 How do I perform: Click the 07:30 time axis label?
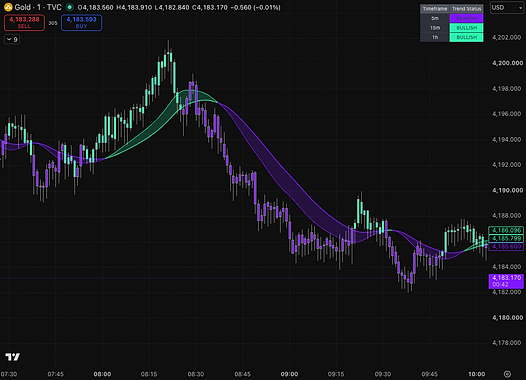tap(9, 374)
